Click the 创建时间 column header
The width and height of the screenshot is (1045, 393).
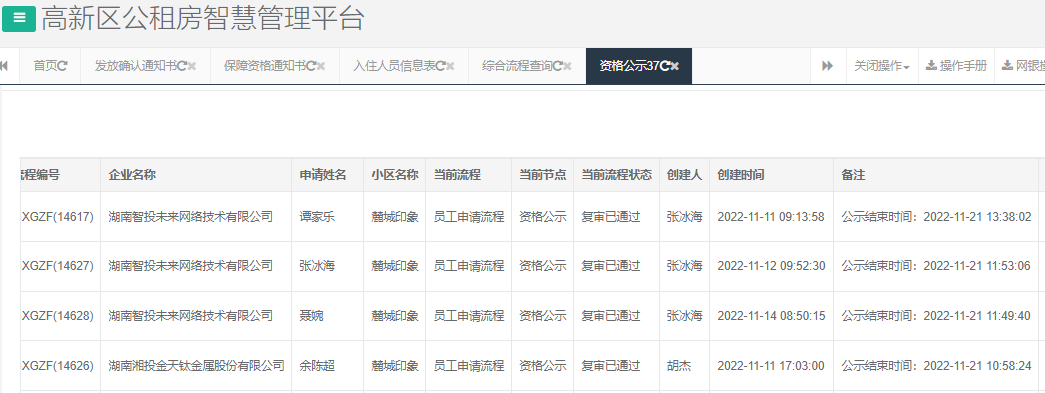tap(740, 175)
